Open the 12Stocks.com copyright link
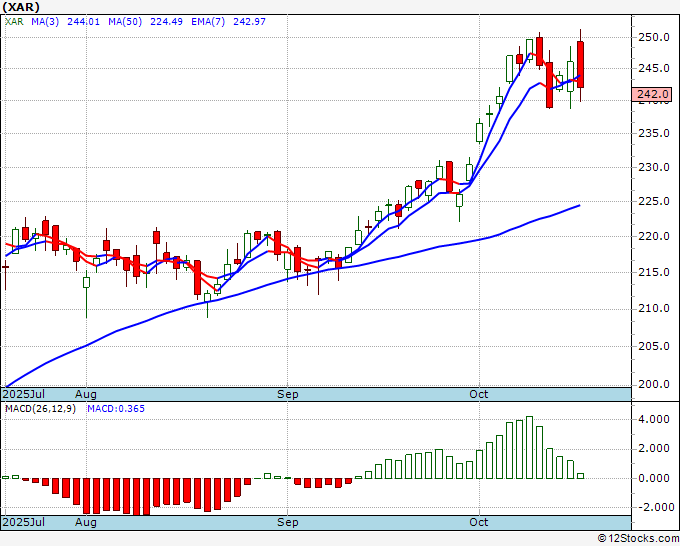 (x=639, y=539)
